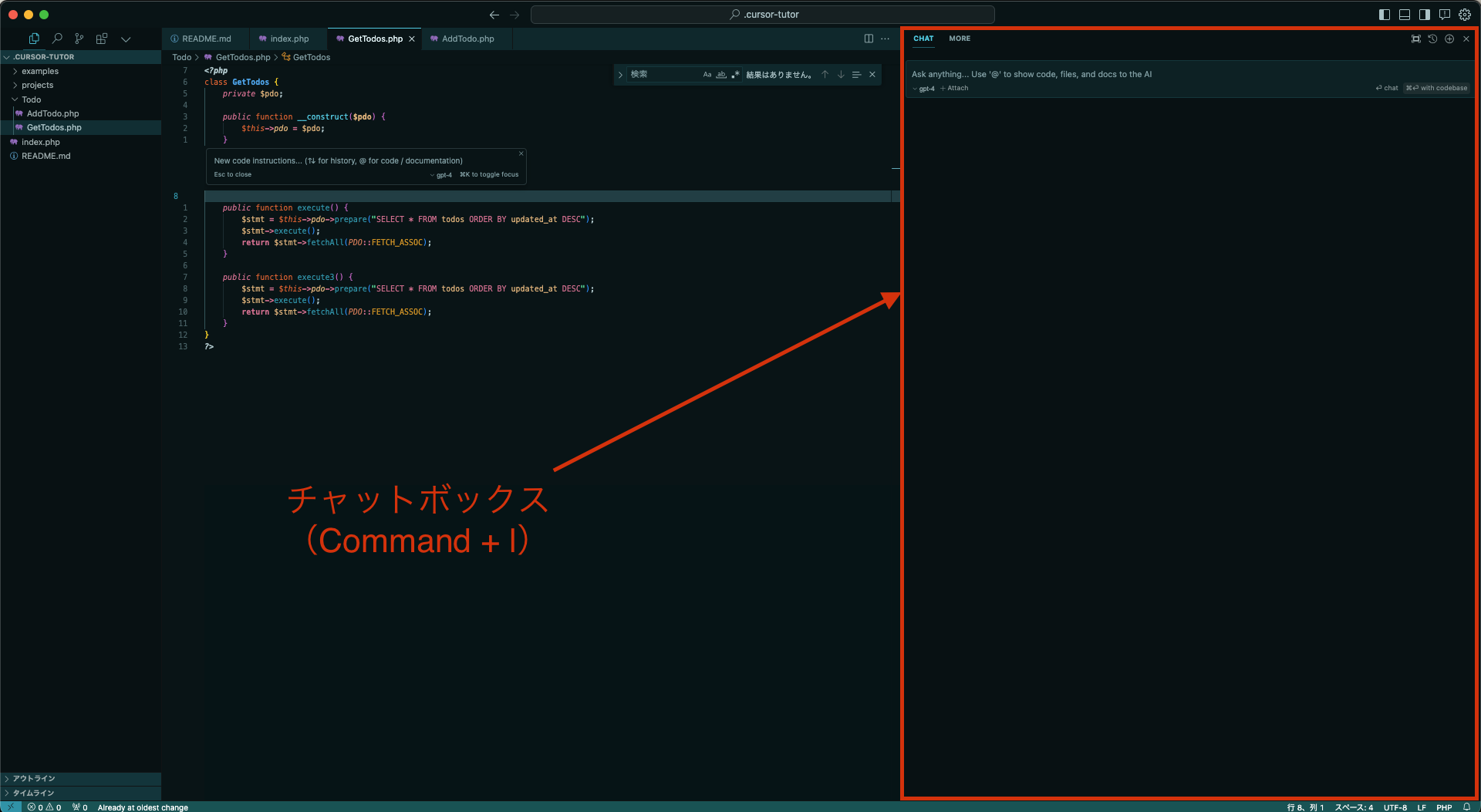Toggle match case in the find widget
Screen dimensions: 1481x812
pyautogui.click(x=707, y=74)
